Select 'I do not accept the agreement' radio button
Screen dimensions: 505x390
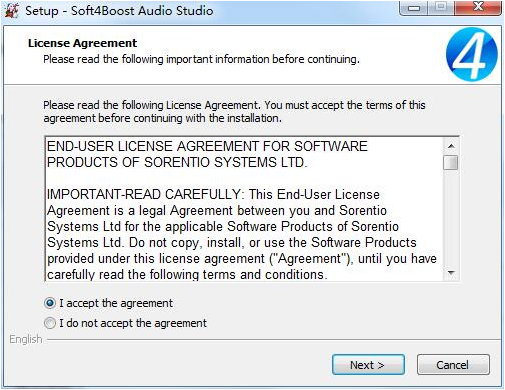[50, 323]
